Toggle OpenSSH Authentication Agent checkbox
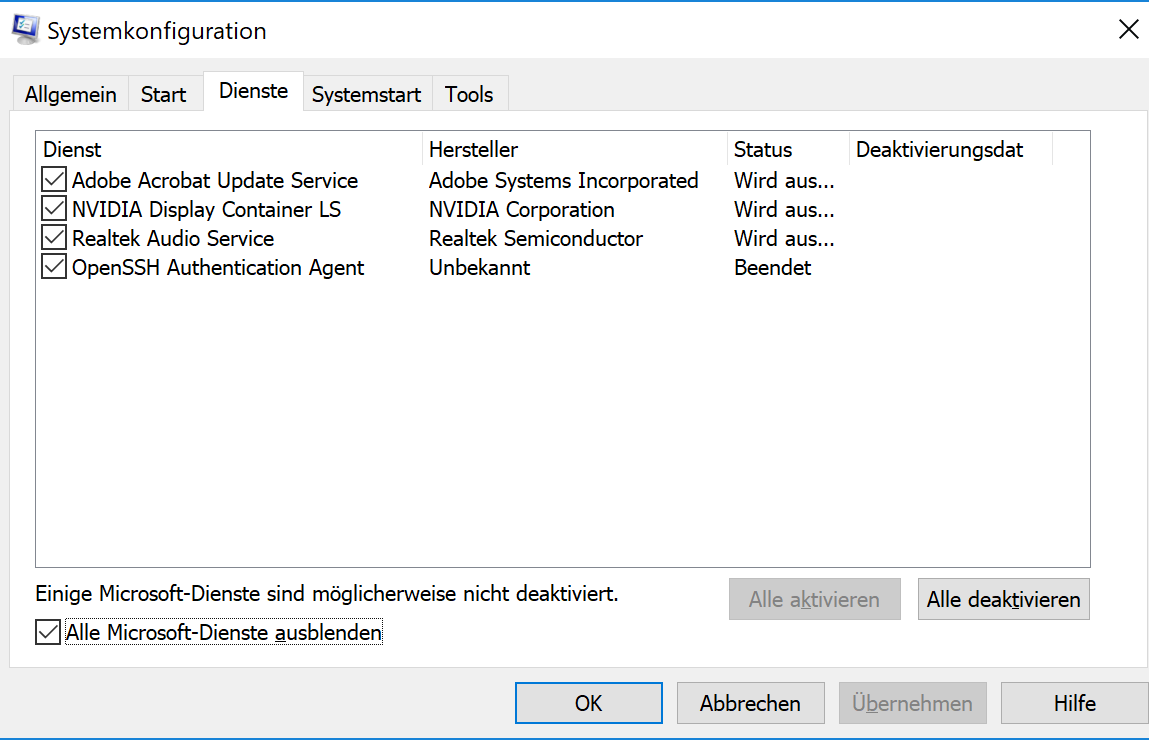Image resolution: width=1149 pixels, height=740 pixels. coord(53,267)
